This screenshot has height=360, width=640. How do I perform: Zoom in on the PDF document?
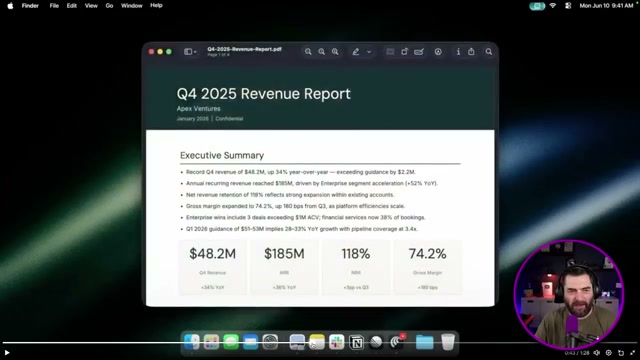tap(335, 52)
